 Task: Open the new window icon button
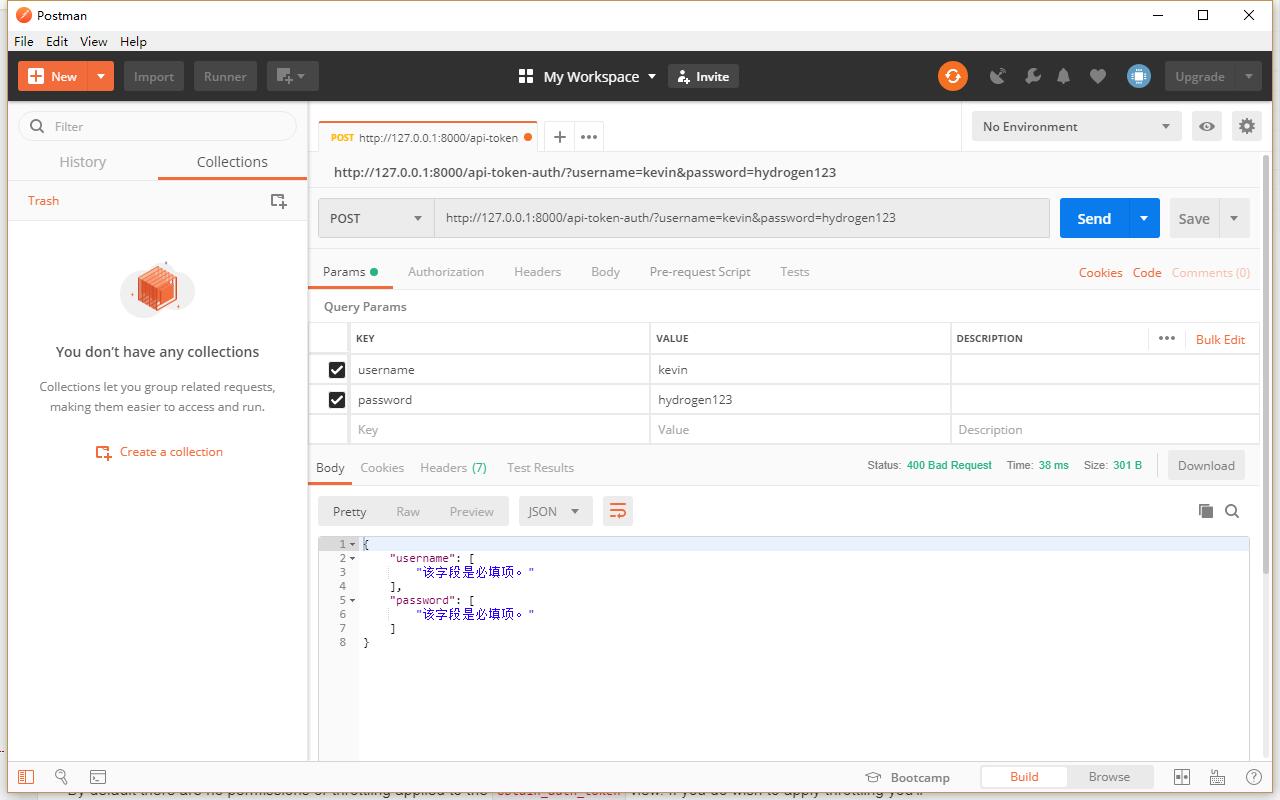pyautogui.click(x=292, y=76)
